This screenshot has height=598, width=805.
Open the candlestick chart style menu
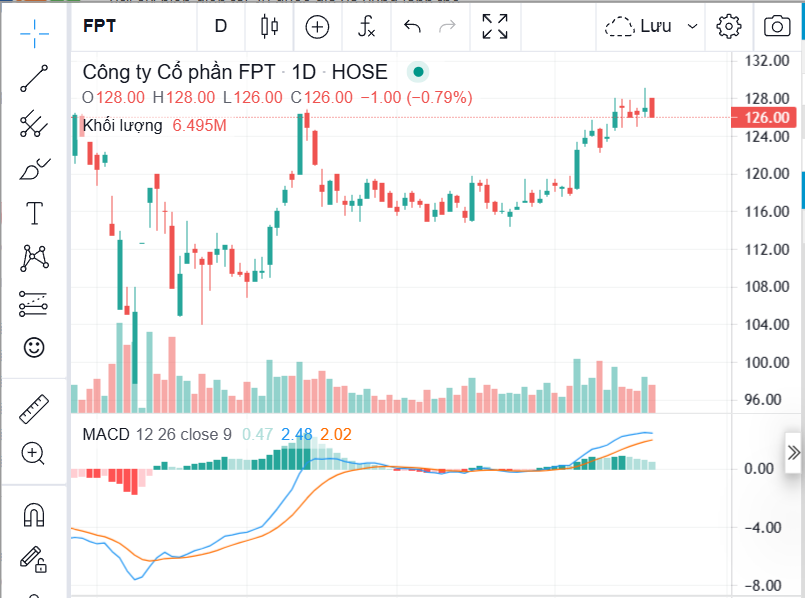[270, 26]
